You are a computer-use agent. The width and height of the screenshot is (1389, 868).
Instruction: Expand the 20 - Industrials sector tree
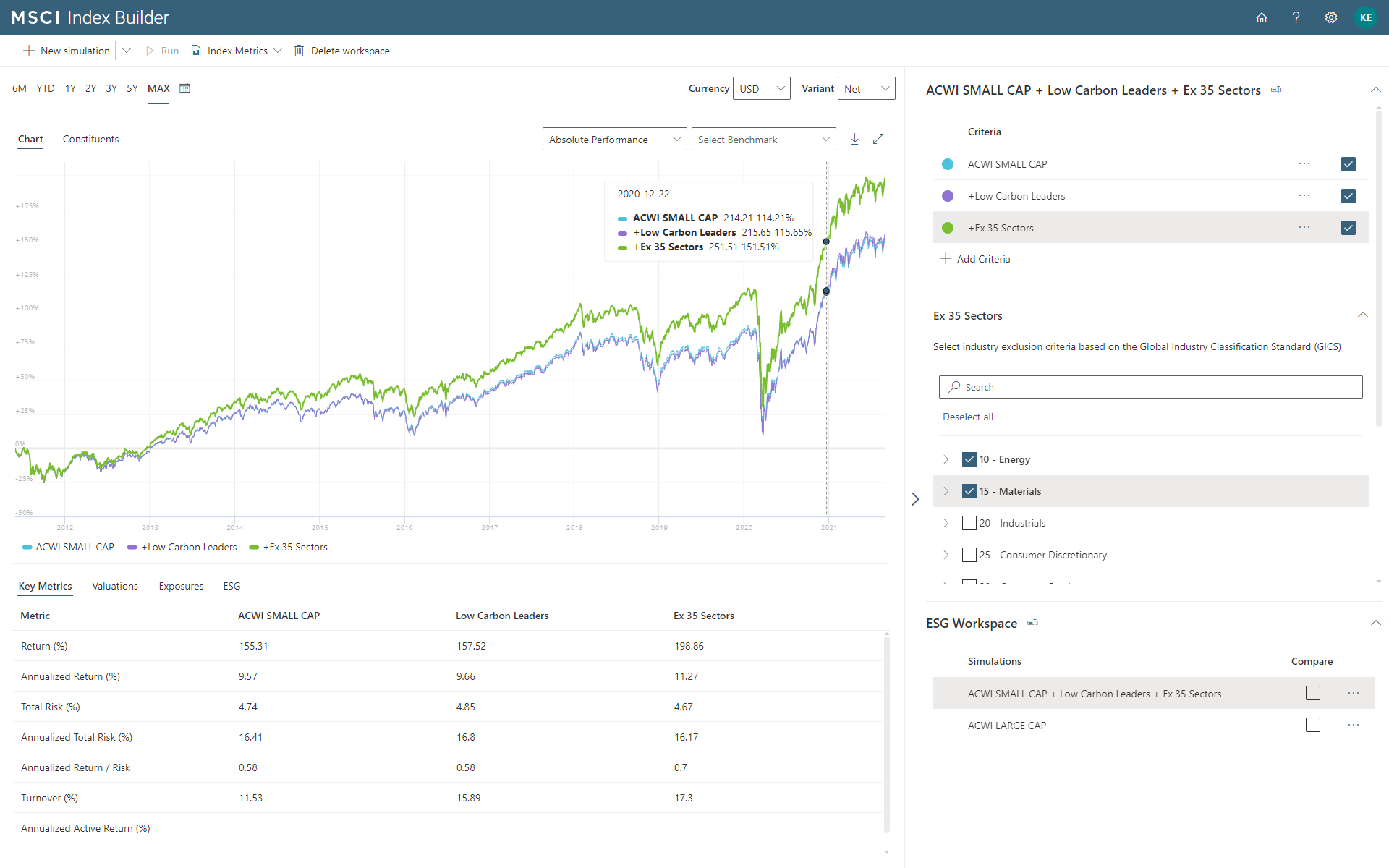click(x=946, y=523)
